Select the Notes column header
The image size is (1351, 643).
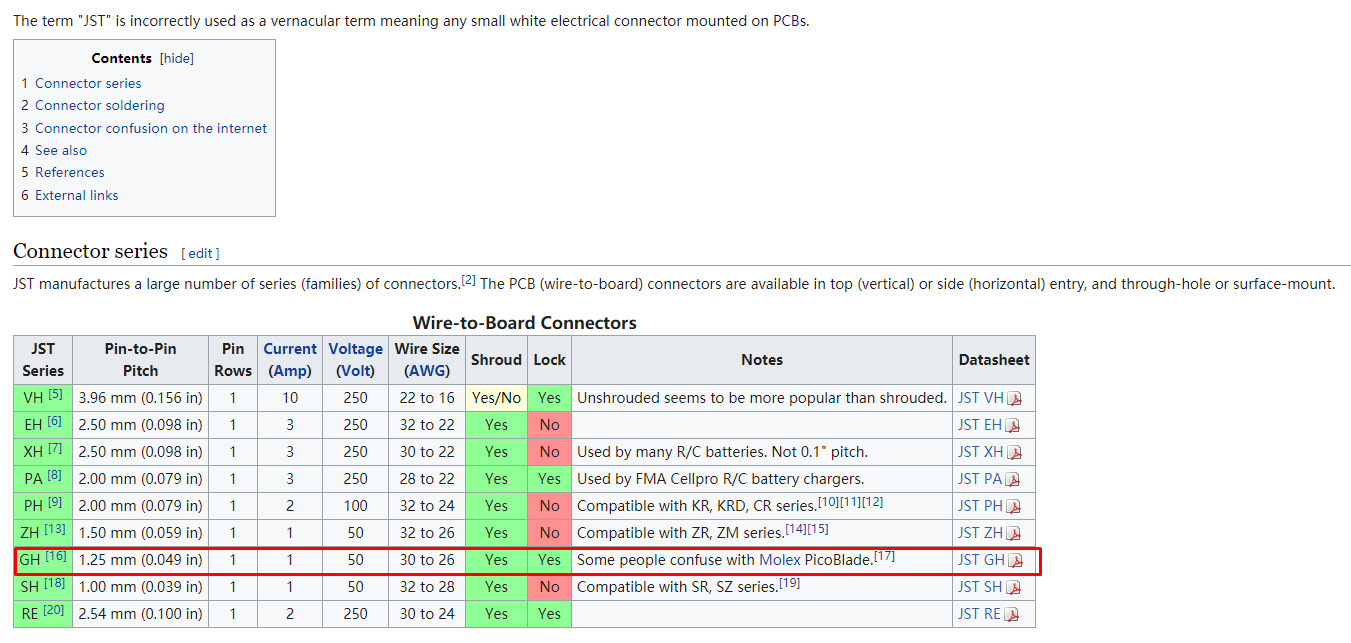(762, 360)
